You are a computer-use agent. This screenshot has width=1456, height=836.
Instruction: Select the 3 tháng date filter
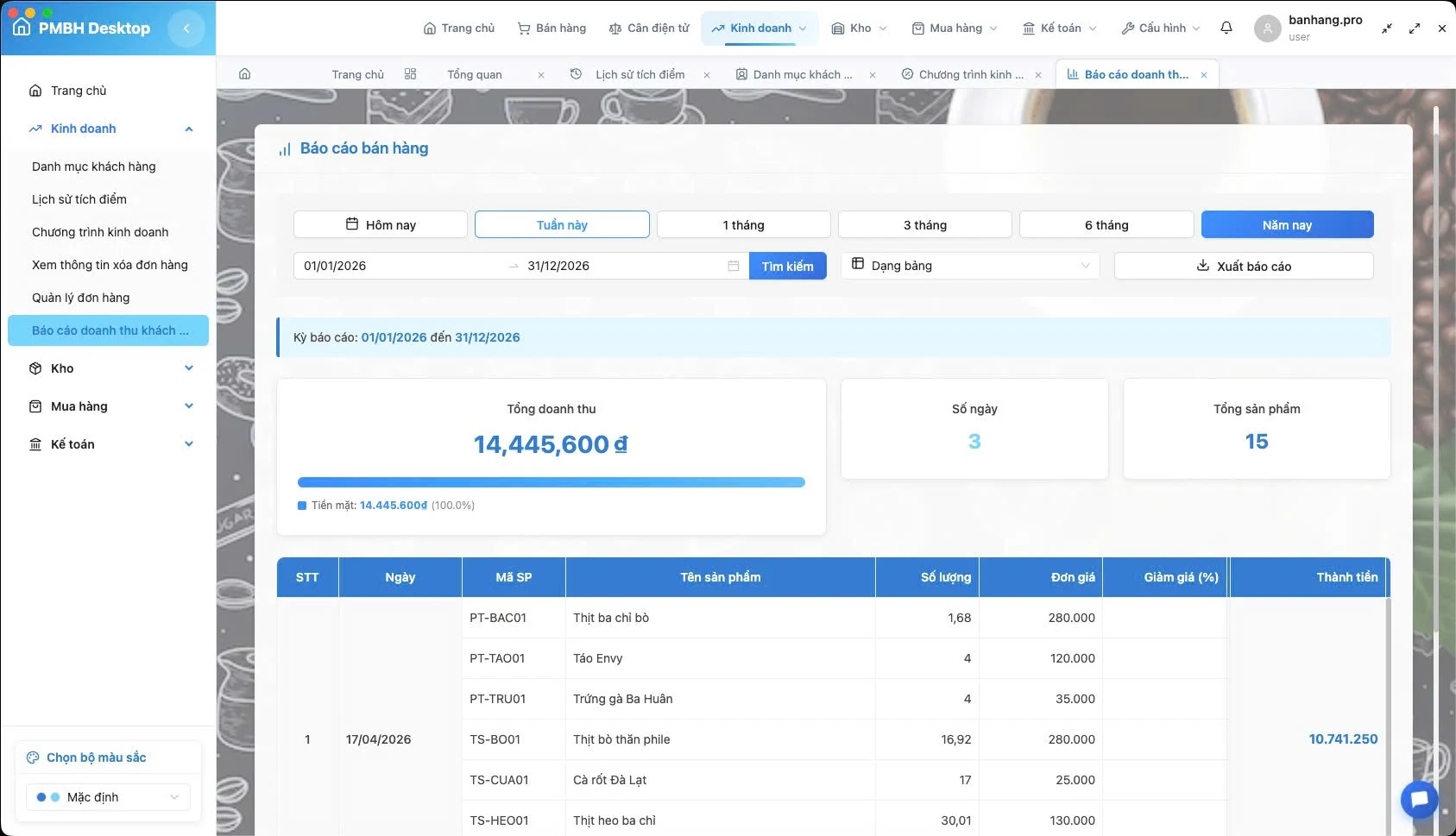coord(925,224)
